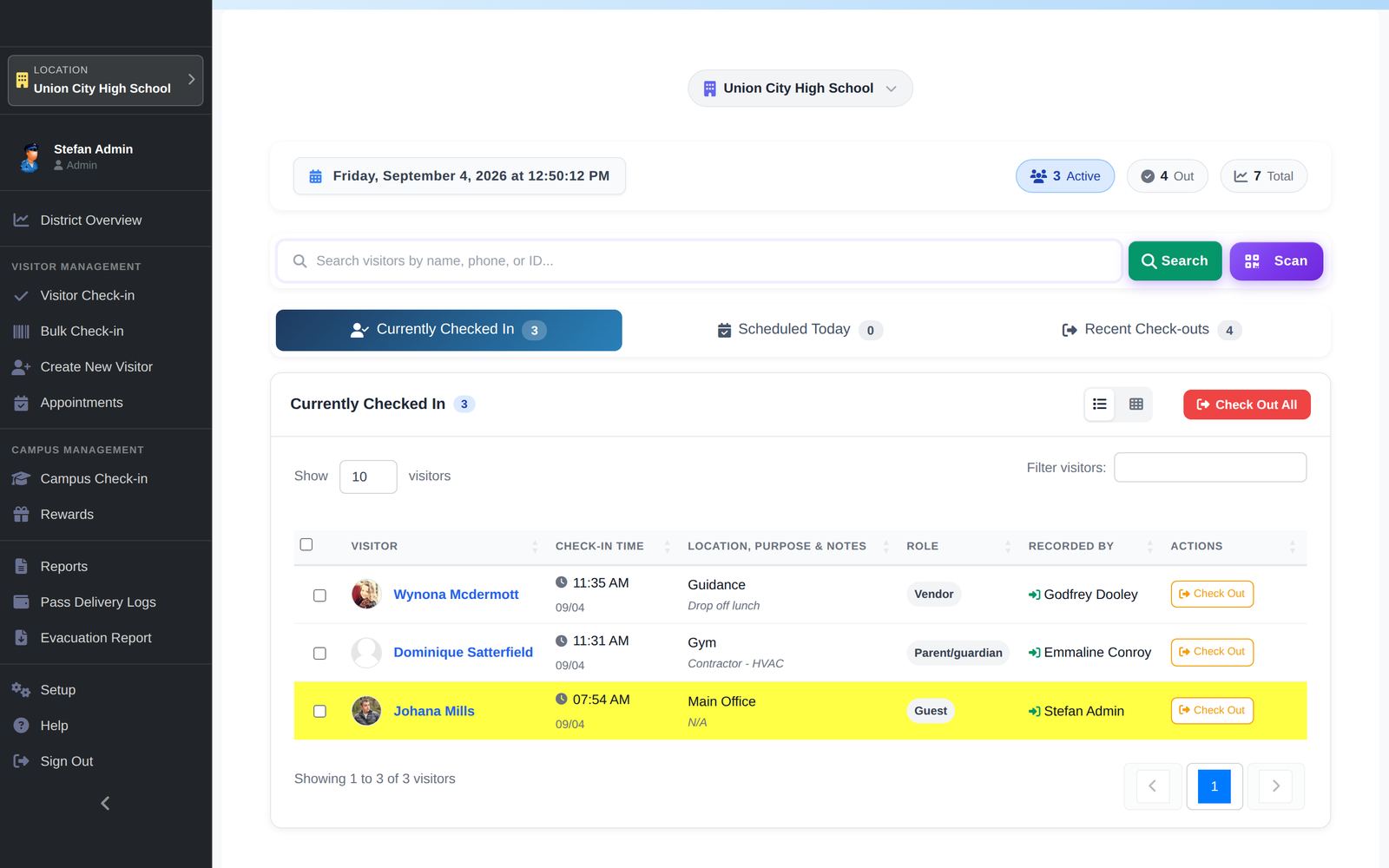Check the Wynona Mcdermott row checkbox
1389x868 pixels.
pos(319,595)
